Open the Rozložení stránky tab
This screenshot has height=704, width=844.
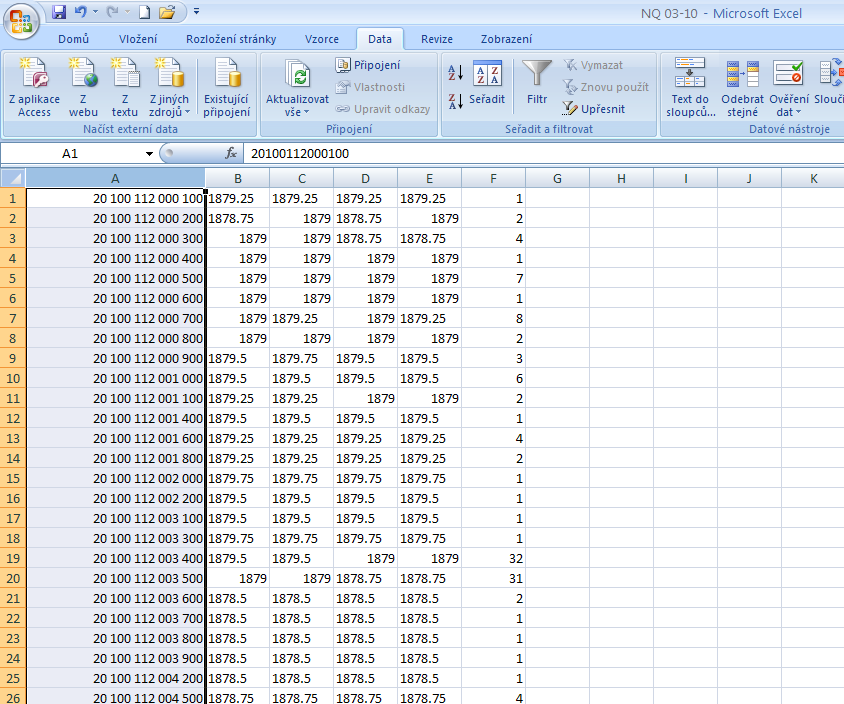pyautogui.click(x=230, y=39)
